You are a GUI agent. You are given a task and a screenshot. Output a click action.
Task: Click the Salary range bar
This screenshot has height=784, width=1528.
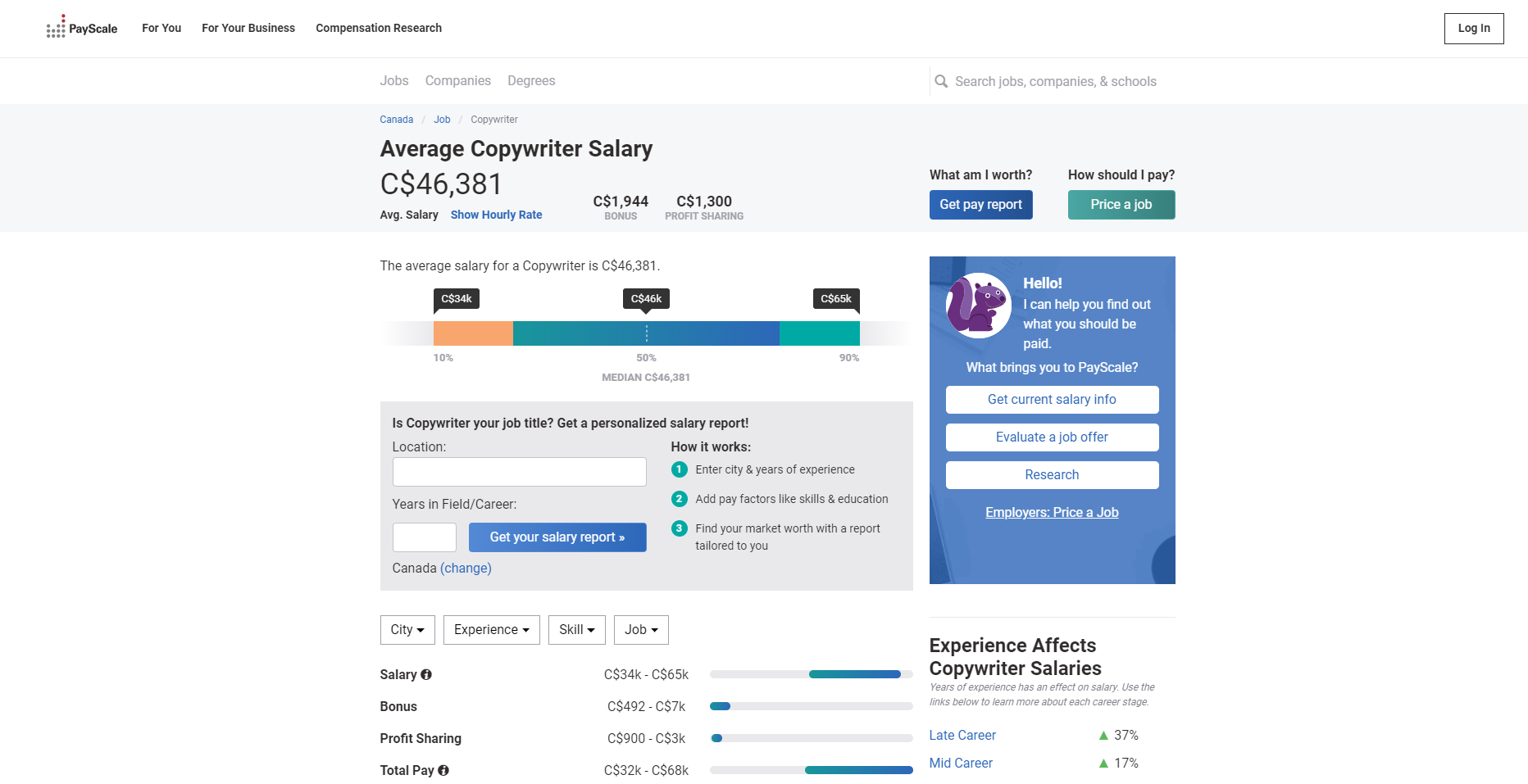[812, 674]
